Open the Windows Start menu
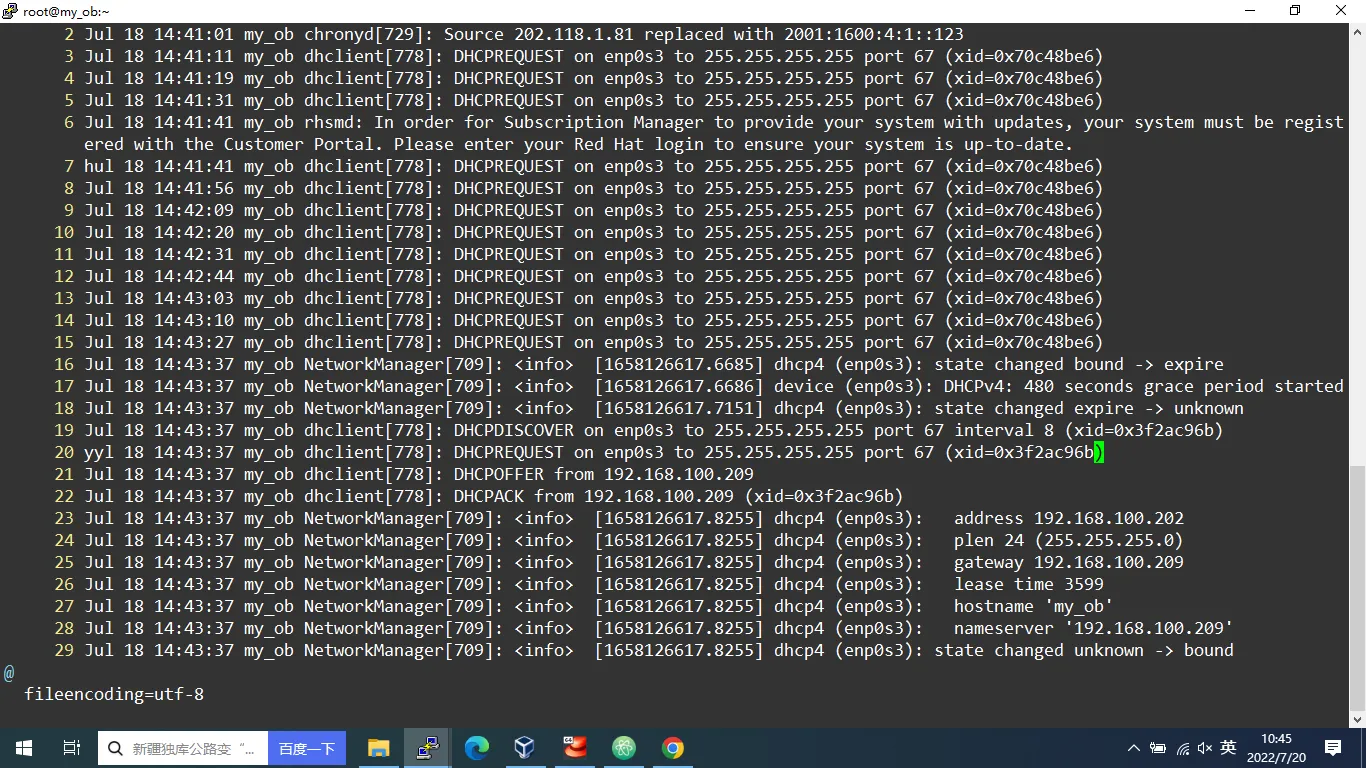Screen dimensions: 1366x768 (24, 748)
